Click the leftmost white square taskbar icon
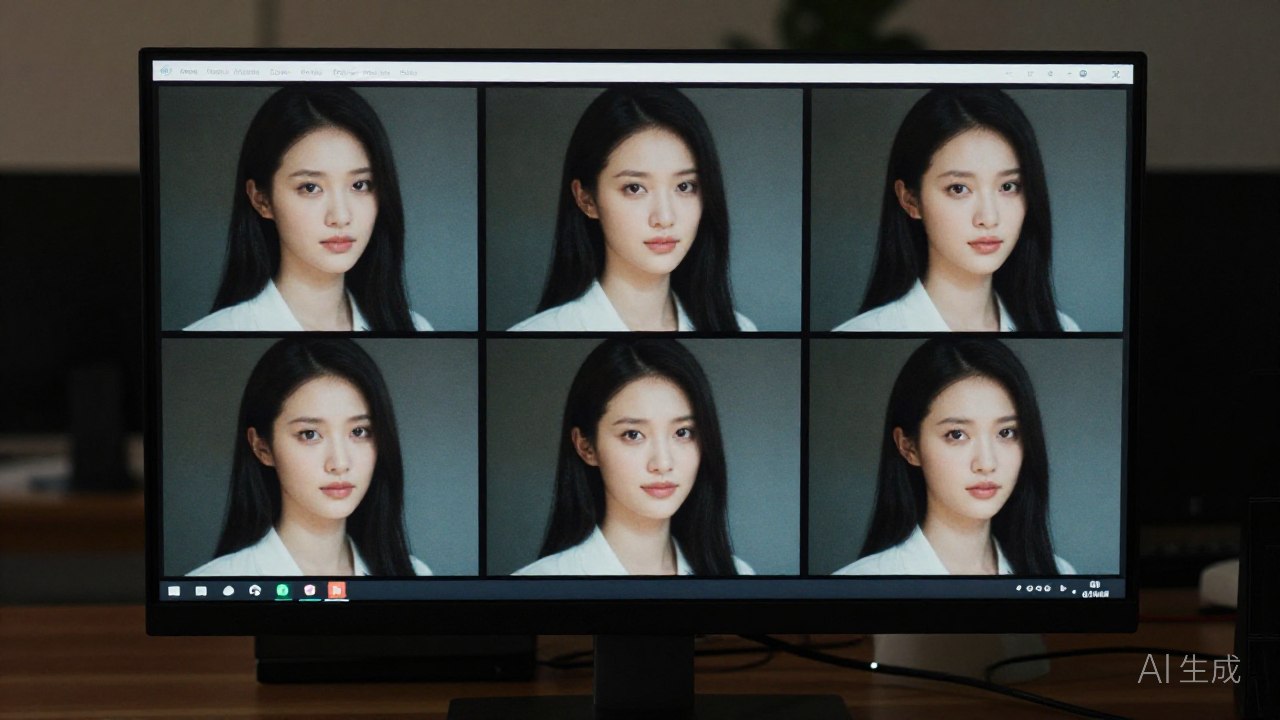 tap(174, 591)
